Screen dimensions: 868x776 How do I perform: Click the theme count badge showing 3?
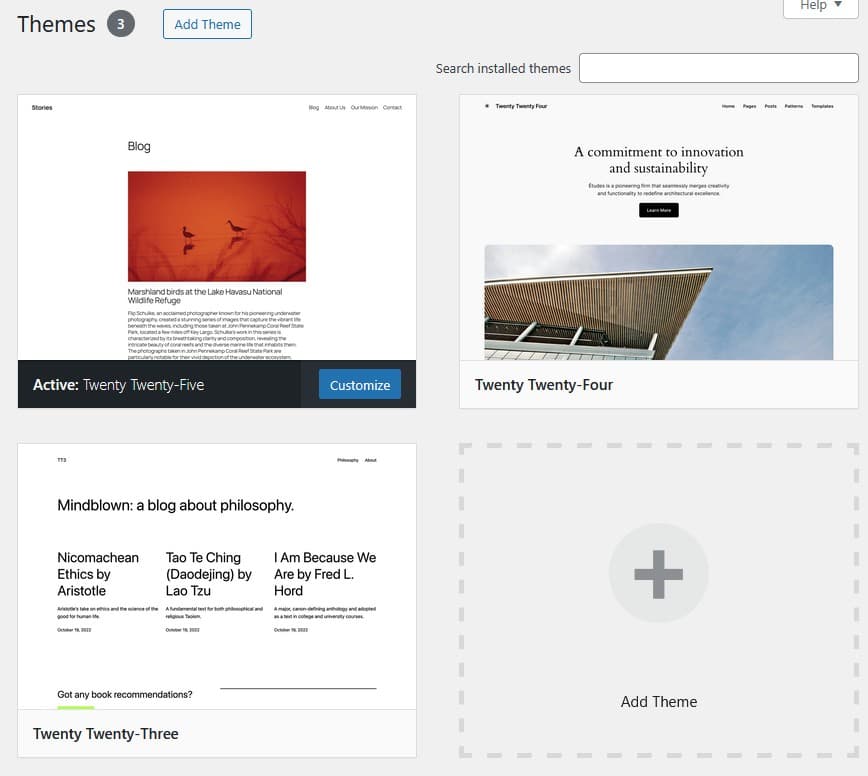pos(120,24)
